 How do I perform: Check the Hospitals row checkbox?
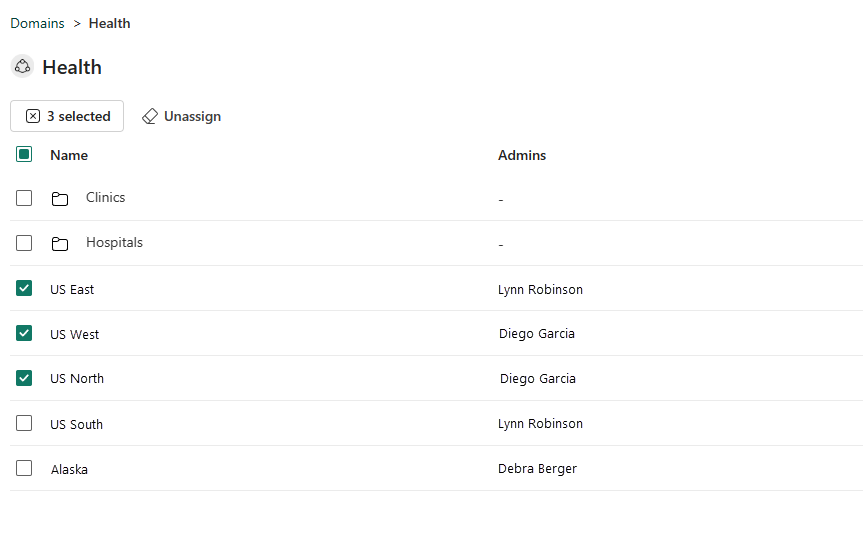(x=24, y=243)
